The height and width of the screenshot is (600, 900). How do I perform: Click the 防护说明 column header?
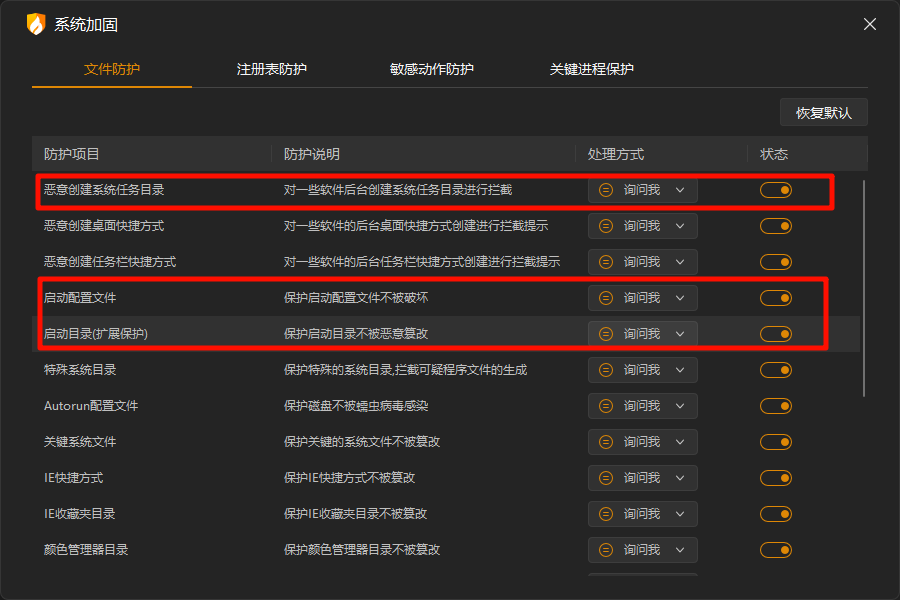point(312,154)
